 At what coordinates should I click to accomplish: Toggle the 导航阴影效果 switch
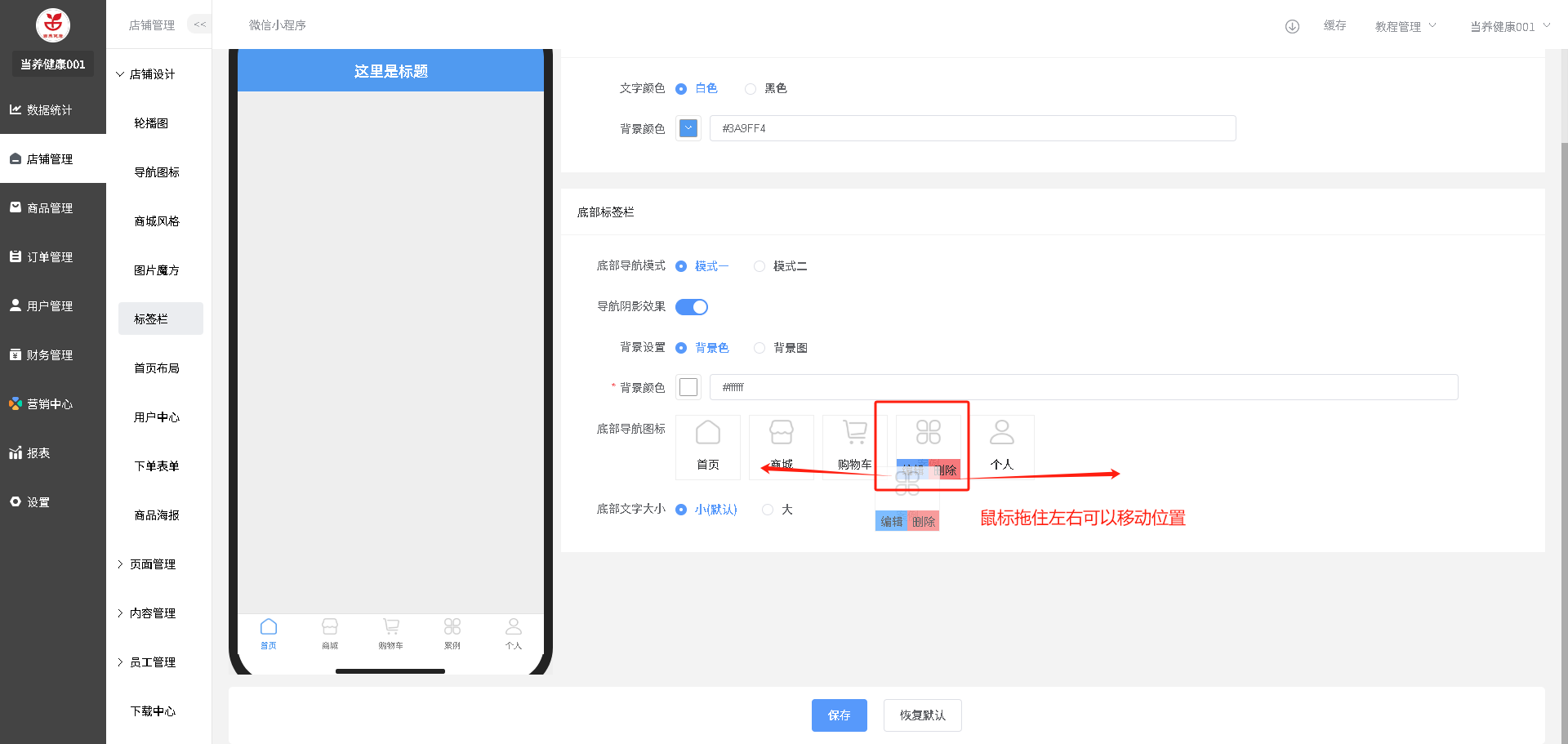691,307
